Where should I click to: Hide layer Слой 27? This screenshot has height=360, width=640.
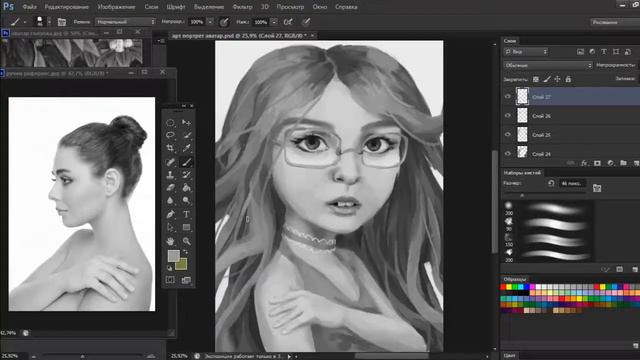tap(508, 97)
